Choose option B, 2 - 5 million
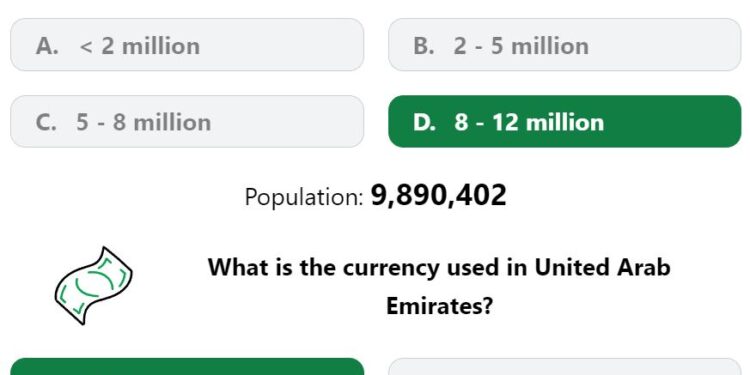The image size is (750, 375). tap(565, 44)
